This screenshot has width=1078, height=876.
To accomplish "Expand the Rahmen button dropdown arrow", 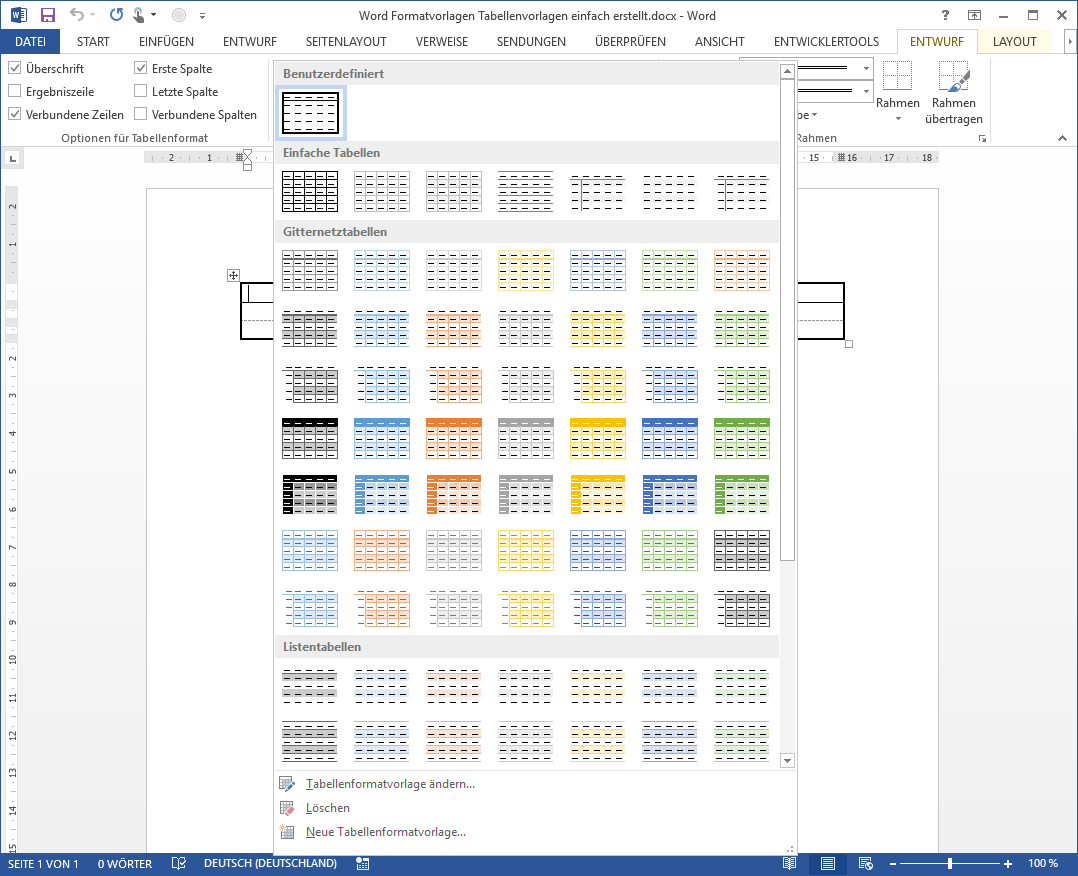I will (x=898, y=120).
